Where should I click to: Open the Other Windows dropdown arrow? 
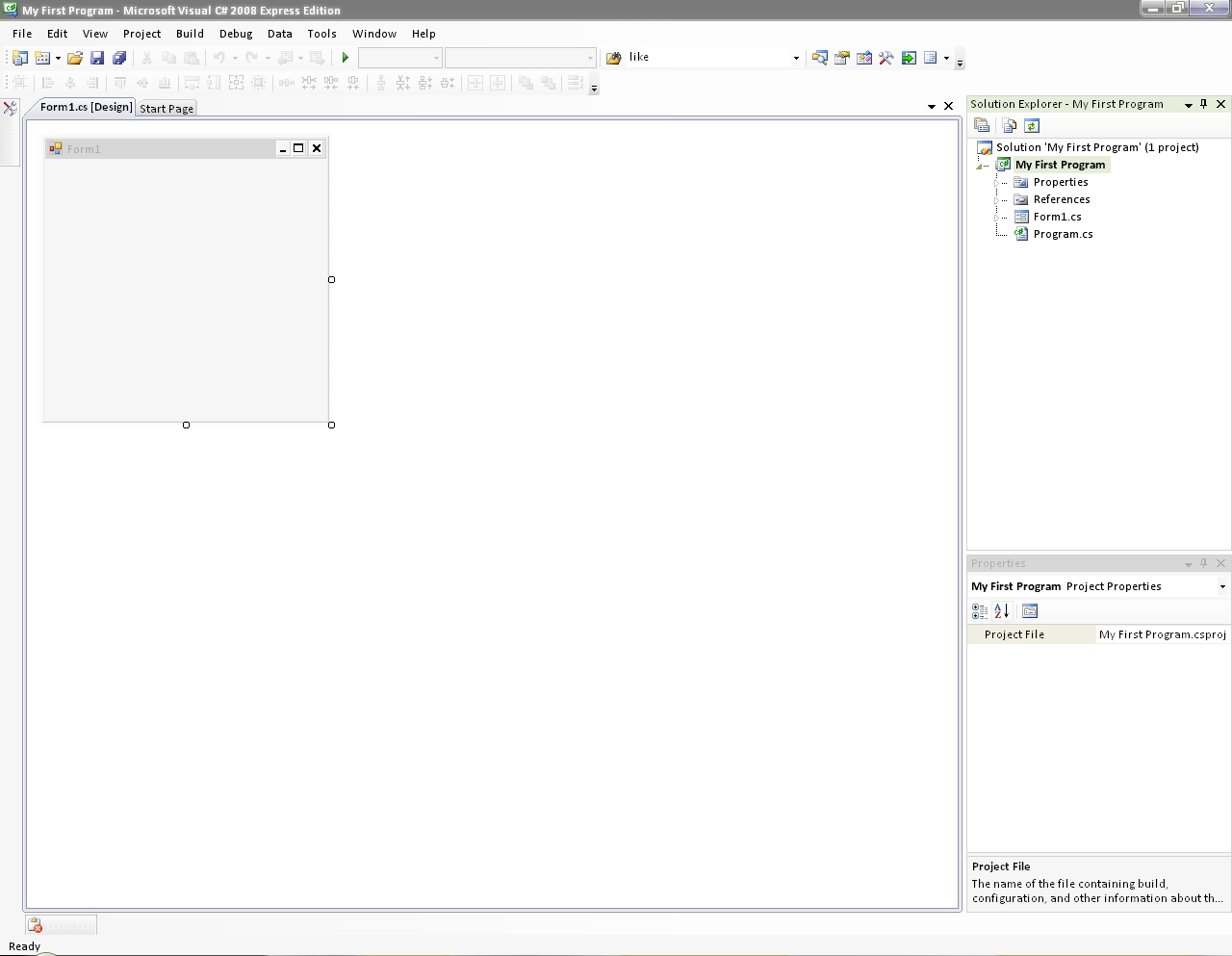point(946,58)
